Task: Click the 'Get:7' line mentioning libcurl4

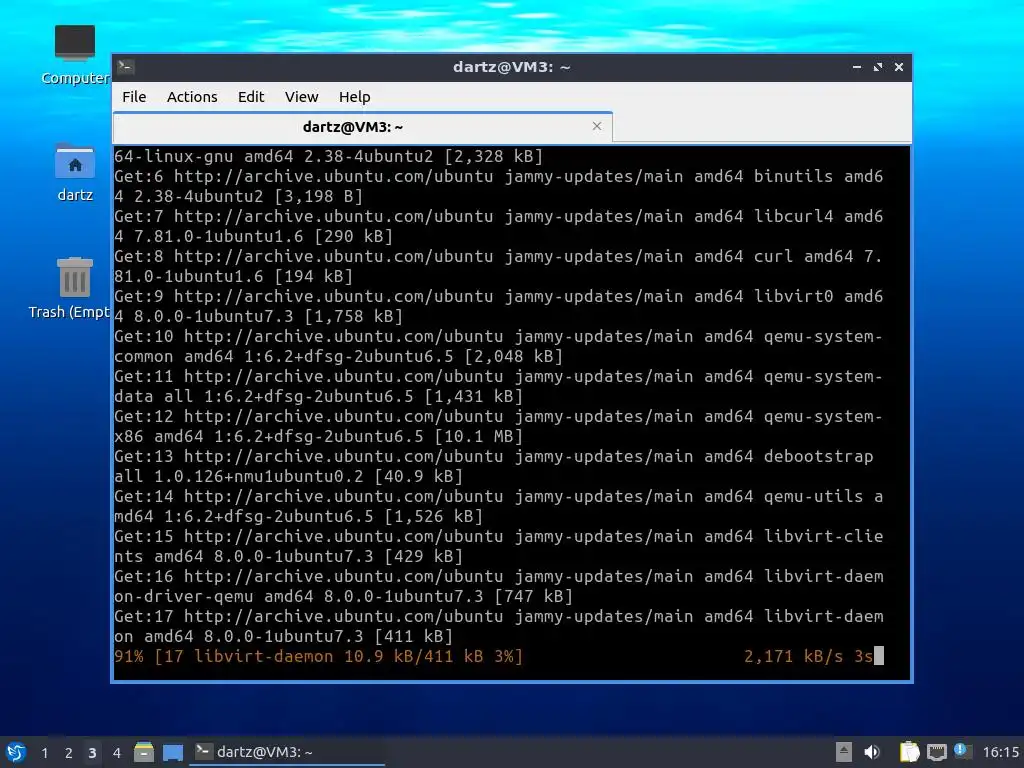Action: coord(498,226)
